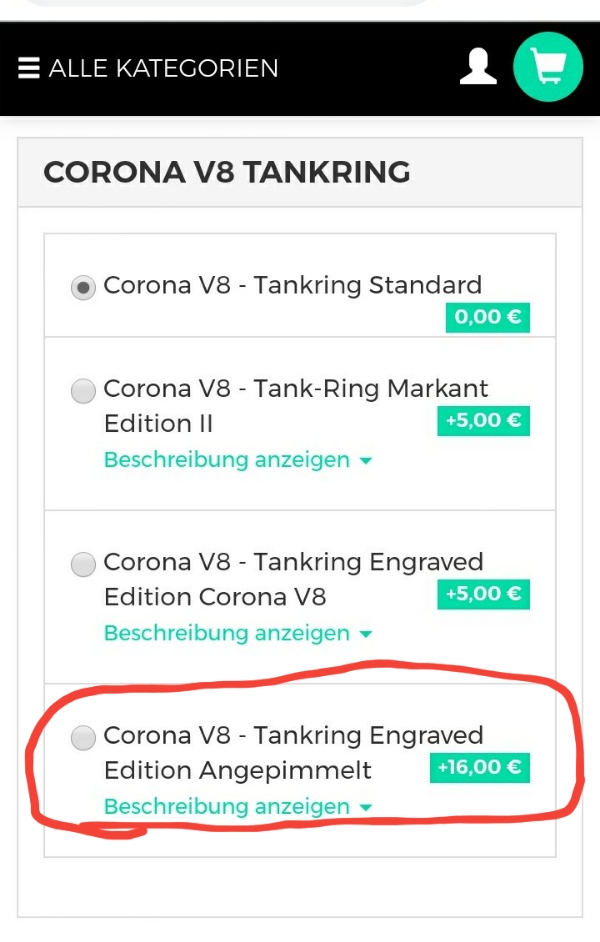Expand description for Markant Edition II
This screenshot has width=600, height=942.
[x=227, y=460]
